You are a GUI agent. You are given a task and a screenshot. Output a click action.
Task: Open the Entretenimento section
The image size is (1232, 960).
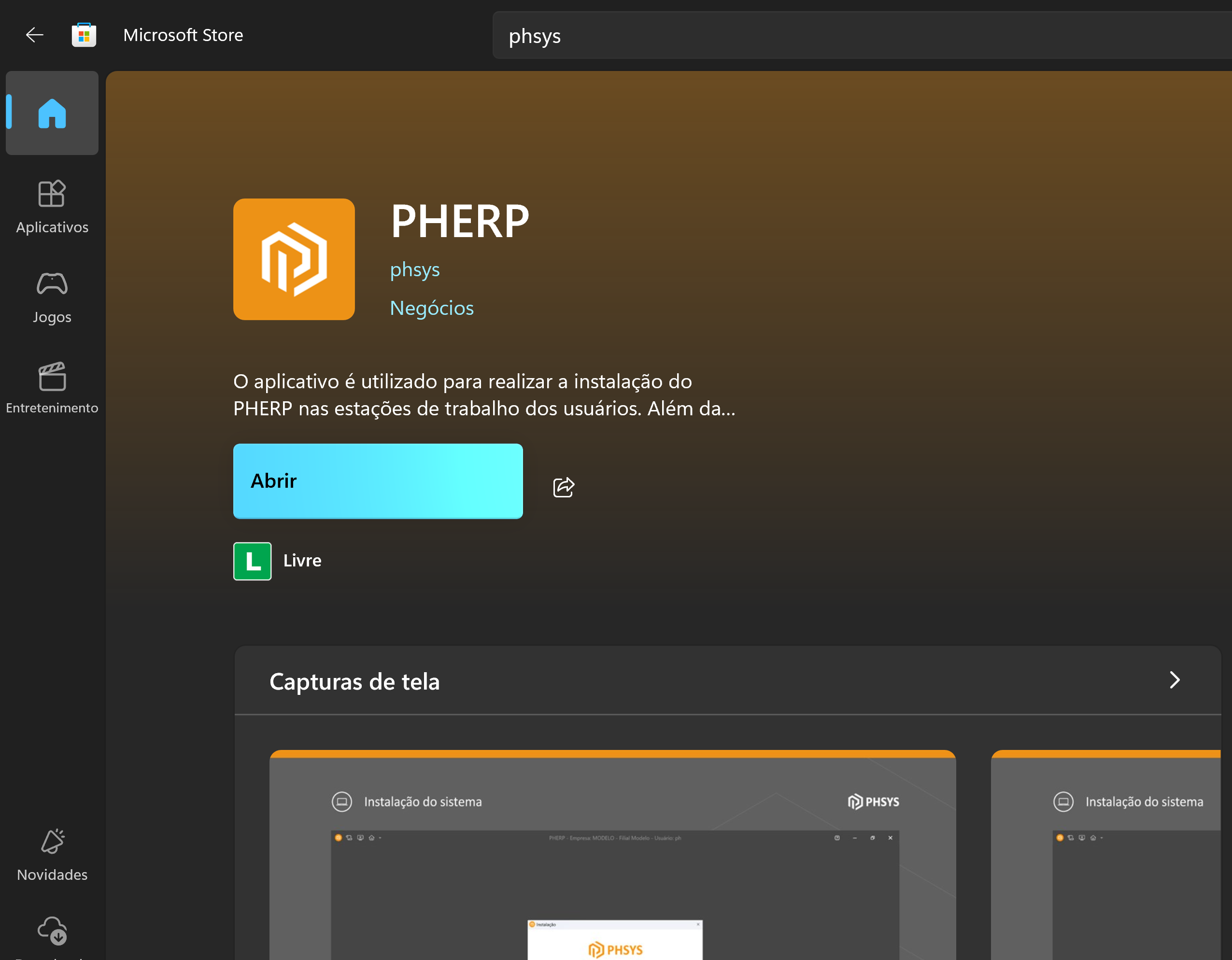pyautogui.click(x=52, y=387)
